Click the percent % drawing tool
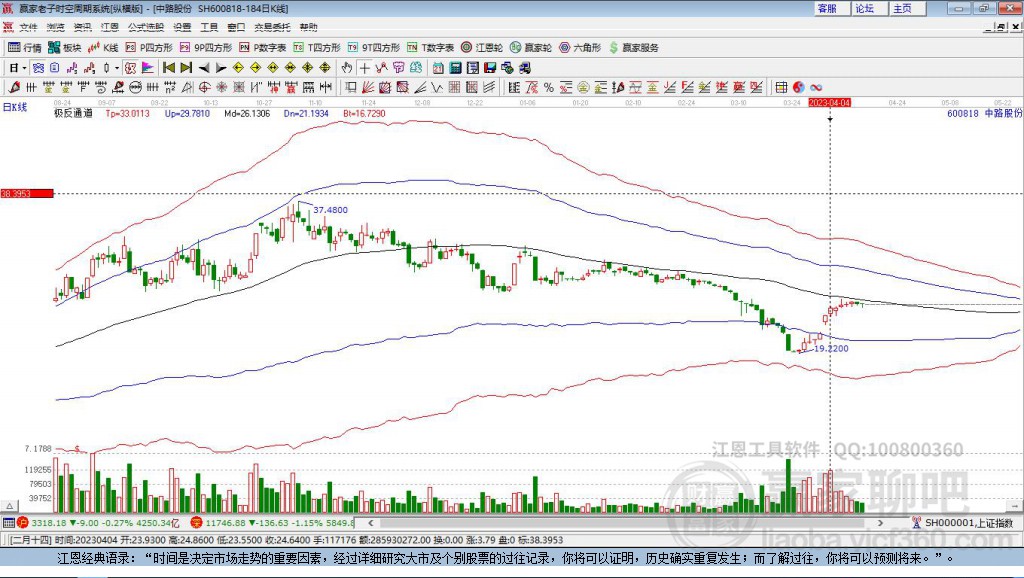 click(549, 88)
